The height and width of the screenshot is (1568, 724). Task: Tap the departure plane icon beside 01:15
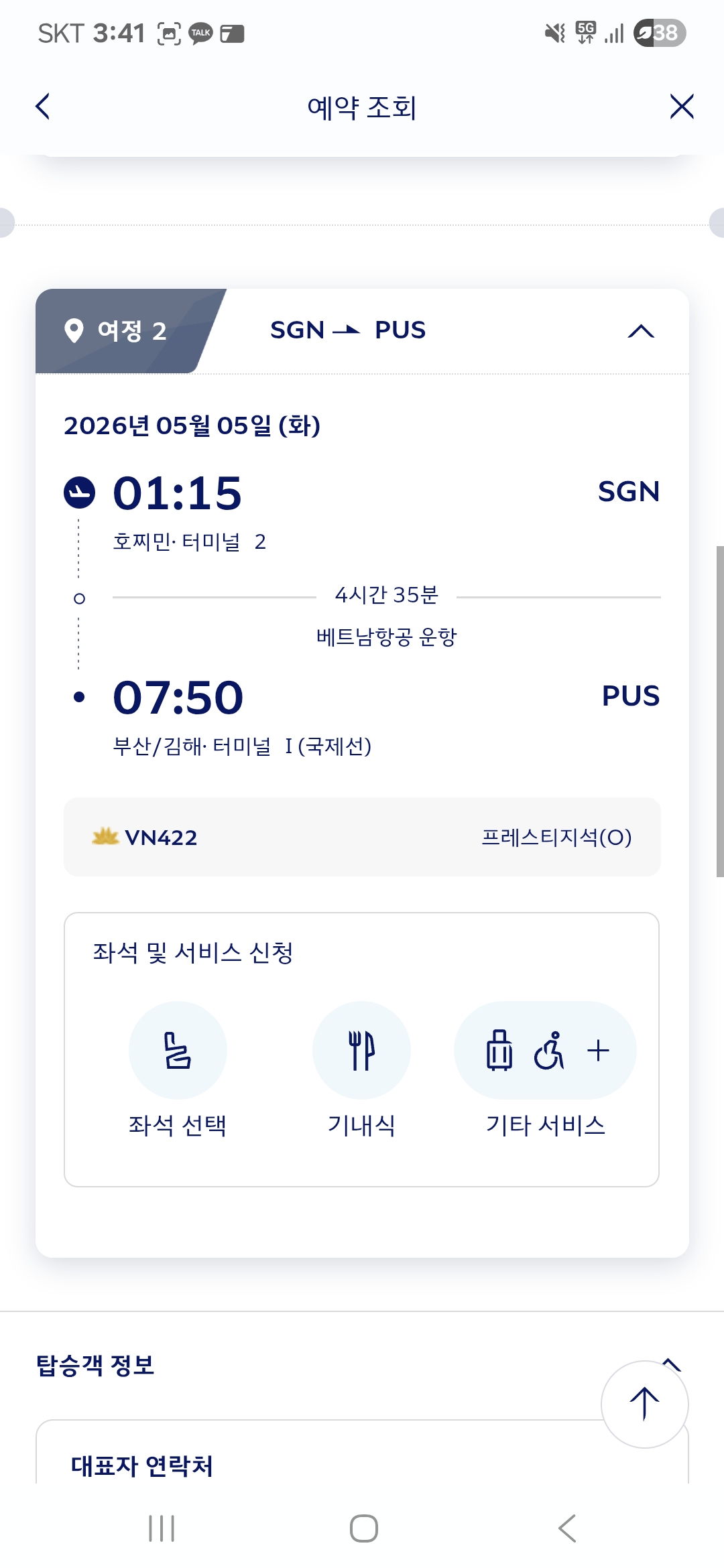(x=79, y=493)
